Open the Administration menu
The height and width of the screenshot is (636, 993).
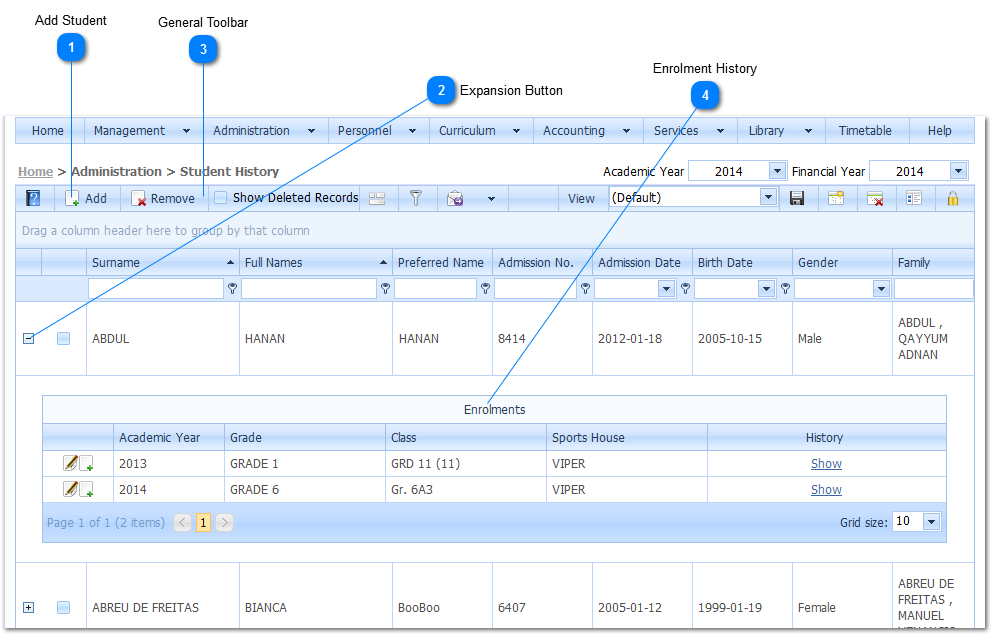point(263,131)
